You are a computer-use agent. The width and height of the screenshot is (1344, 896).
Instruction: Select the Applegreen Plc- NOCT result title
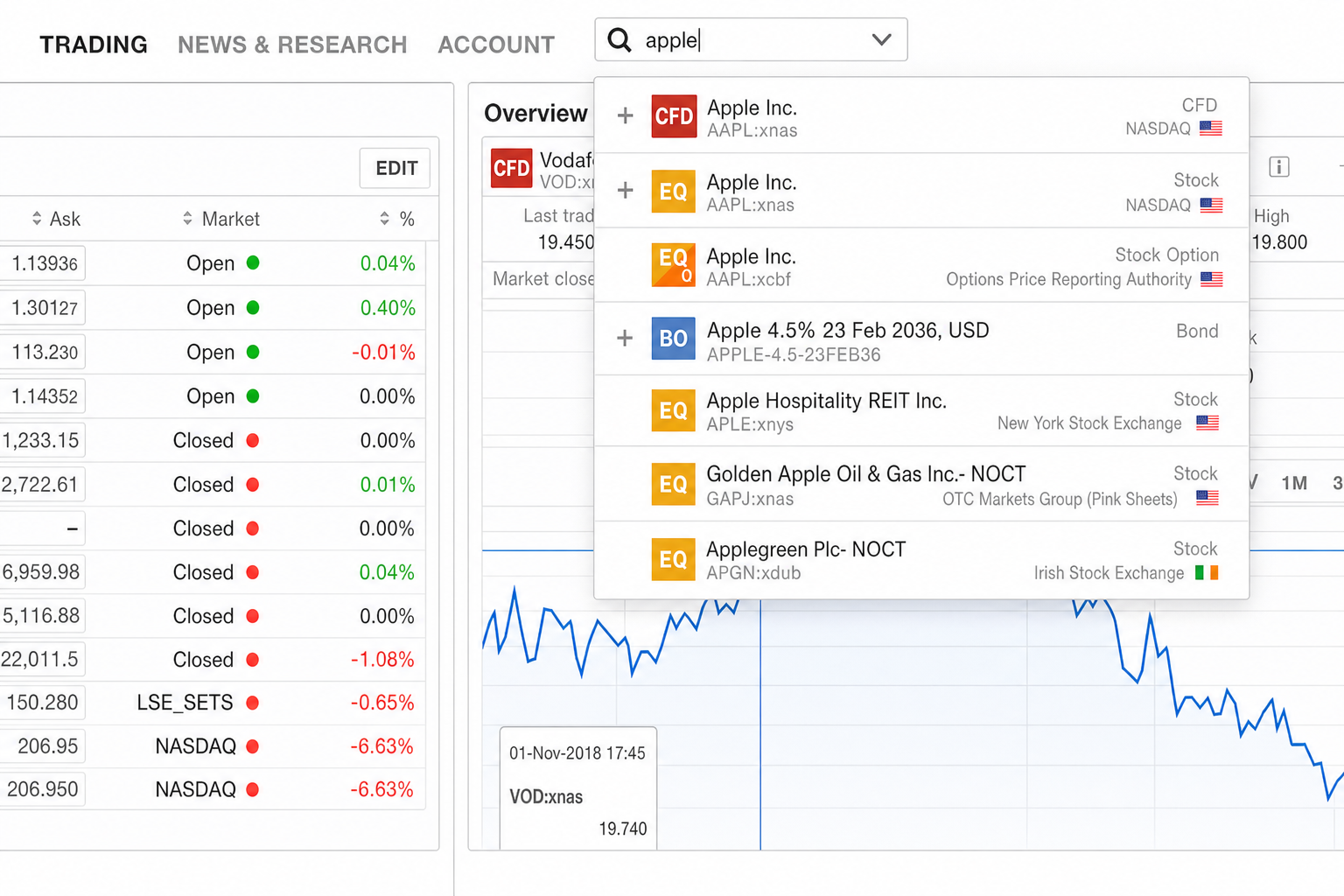coord(806,549)
